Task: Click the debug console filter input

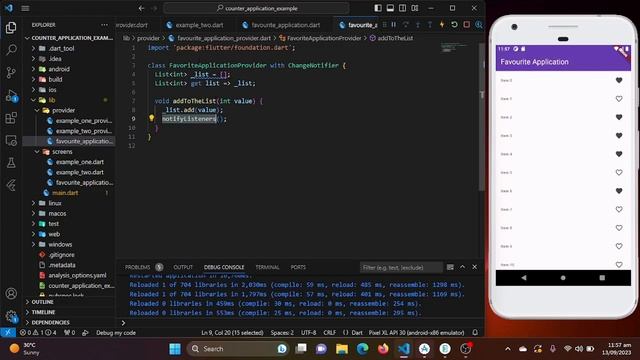Action: [x=401, y=267]
